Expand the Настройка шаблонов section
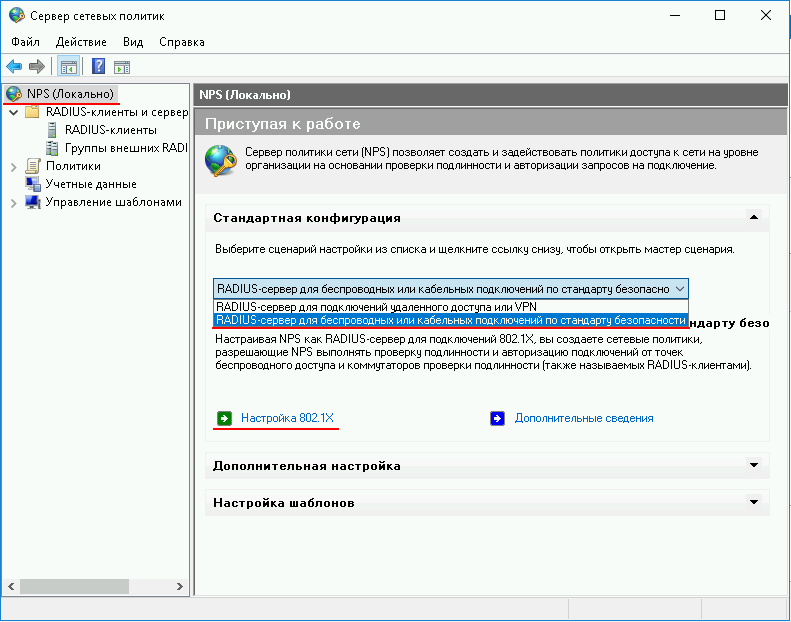791x622 pixels. click(754, 502)
